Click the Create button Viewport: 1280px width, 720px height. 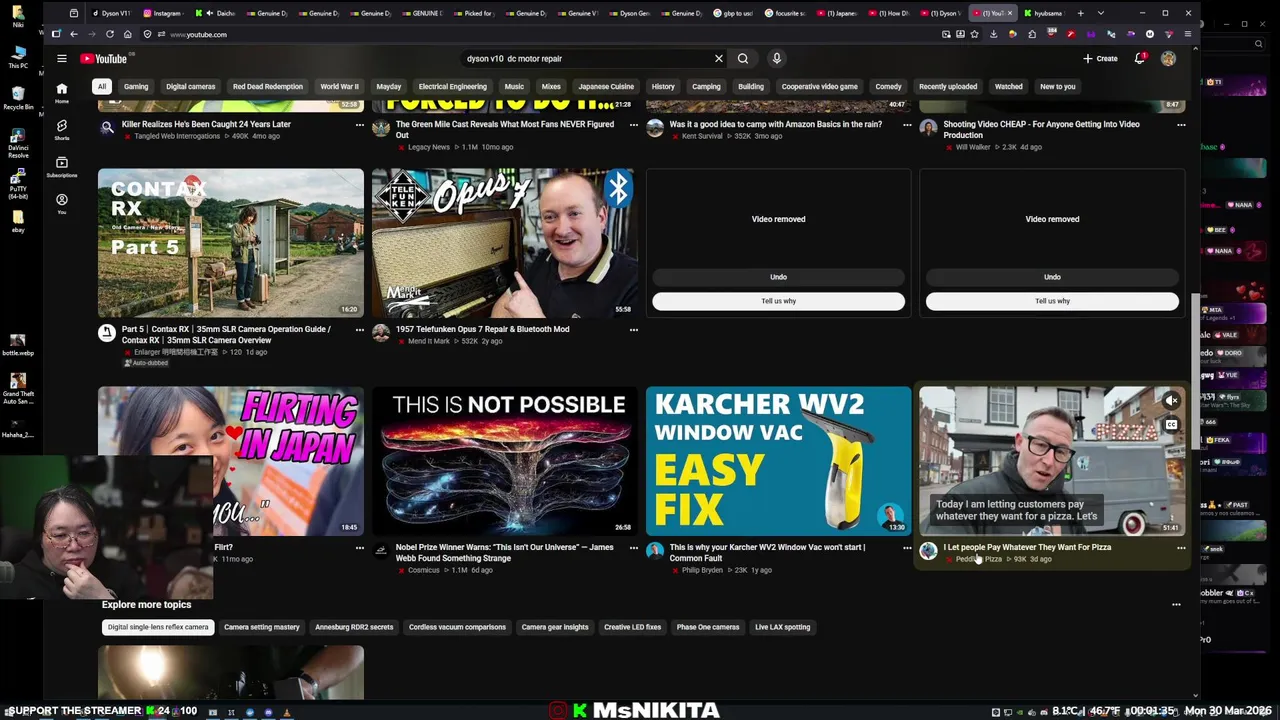click(1100, 59)
